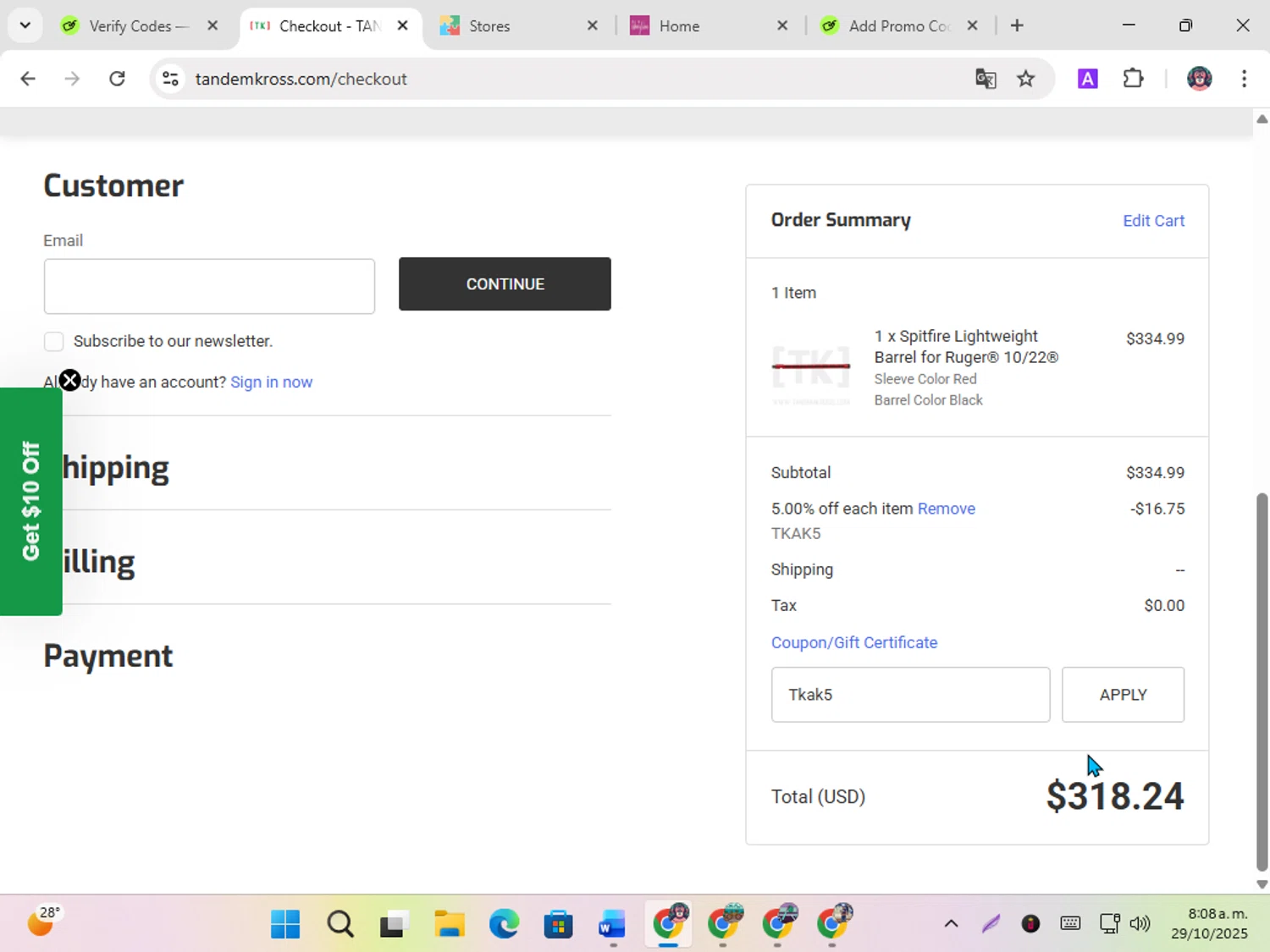The height and width of the screenshot is (952, 1270).
Task: Open the touch keyboard tray icon
Action: point(1070,923)
